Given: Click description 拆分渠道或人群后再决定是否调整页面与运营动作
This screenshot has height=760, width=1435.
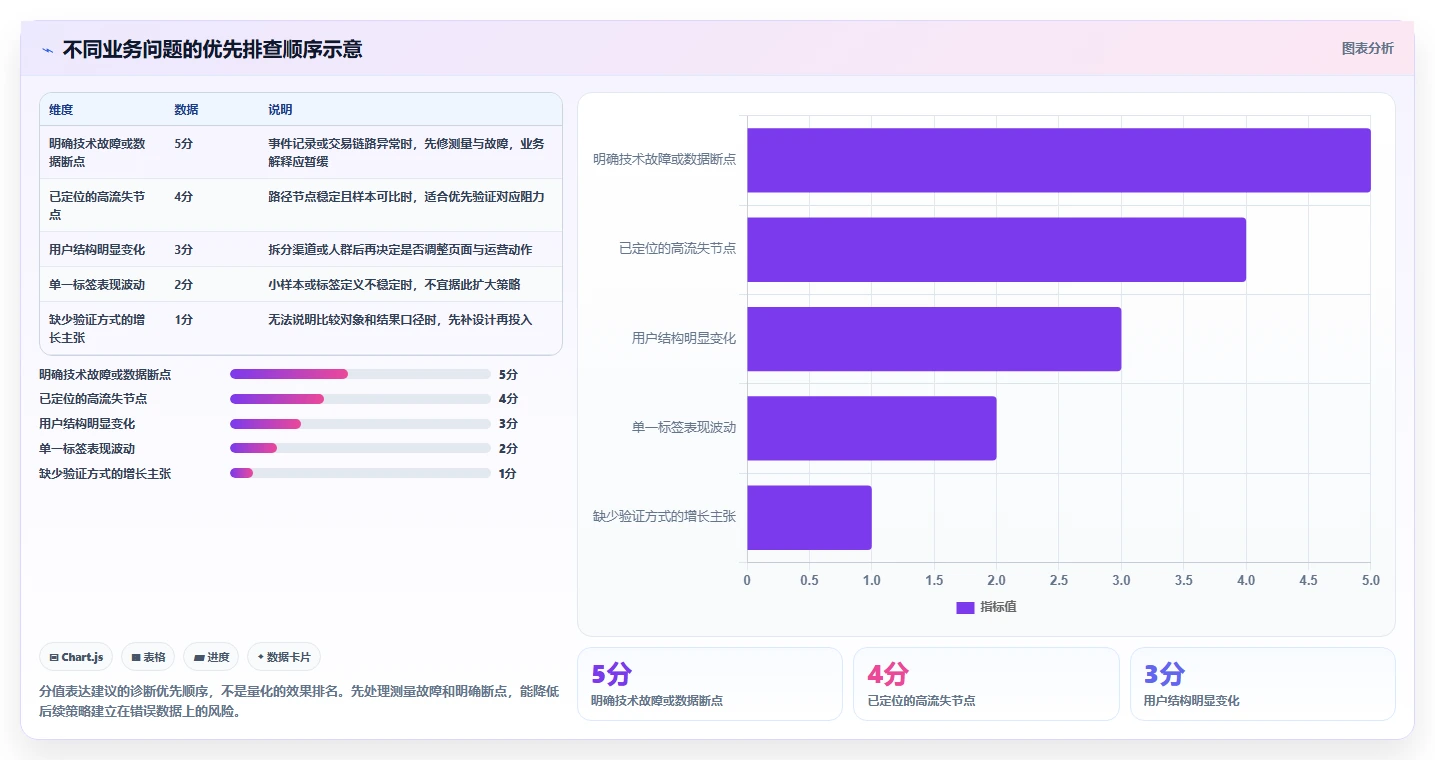Looking at the screenshot, I should (400, 249).
